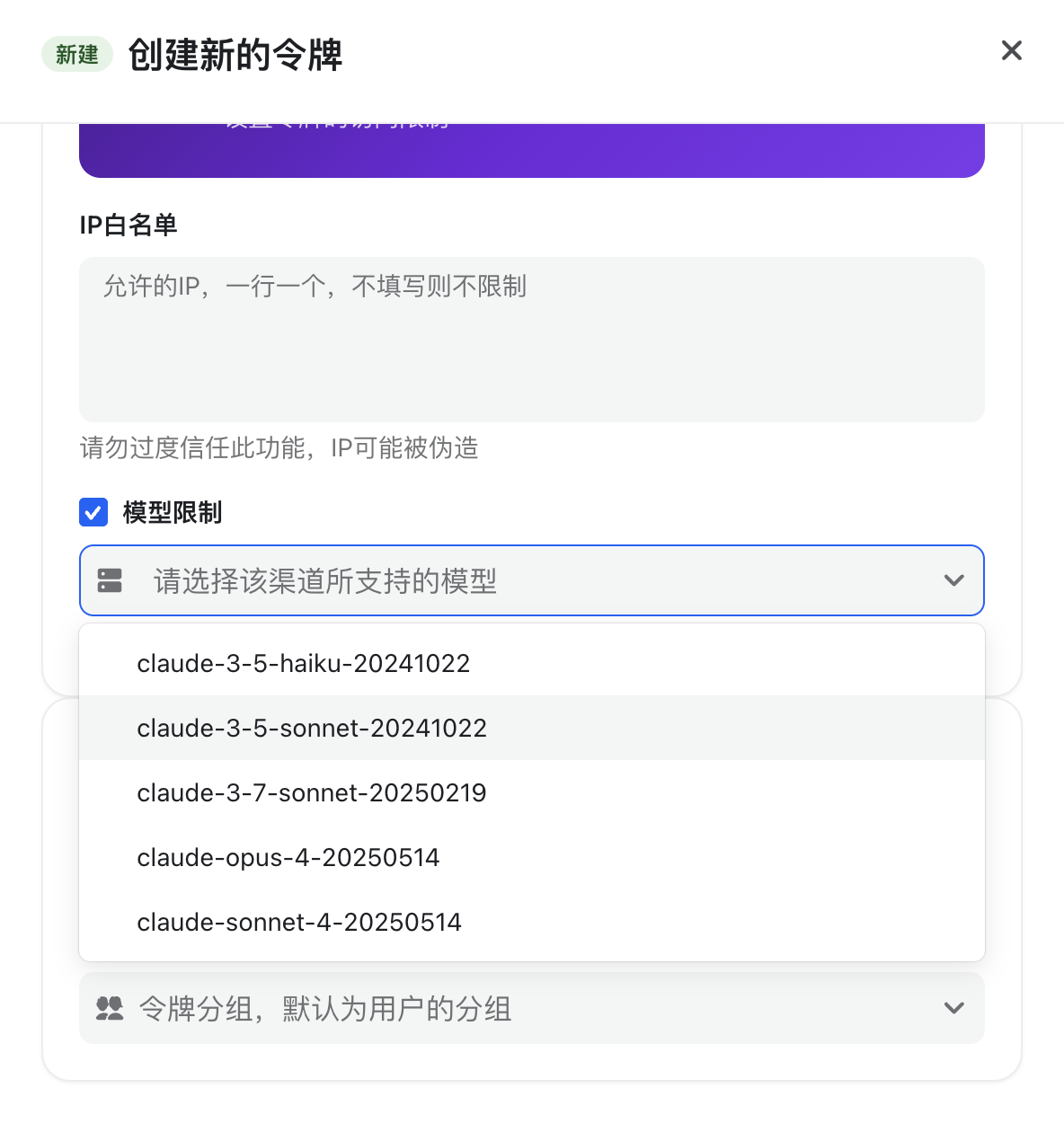Click the 新建 badge label
The width and height of the screenshot is (1064, 1132).
point(77,54)
